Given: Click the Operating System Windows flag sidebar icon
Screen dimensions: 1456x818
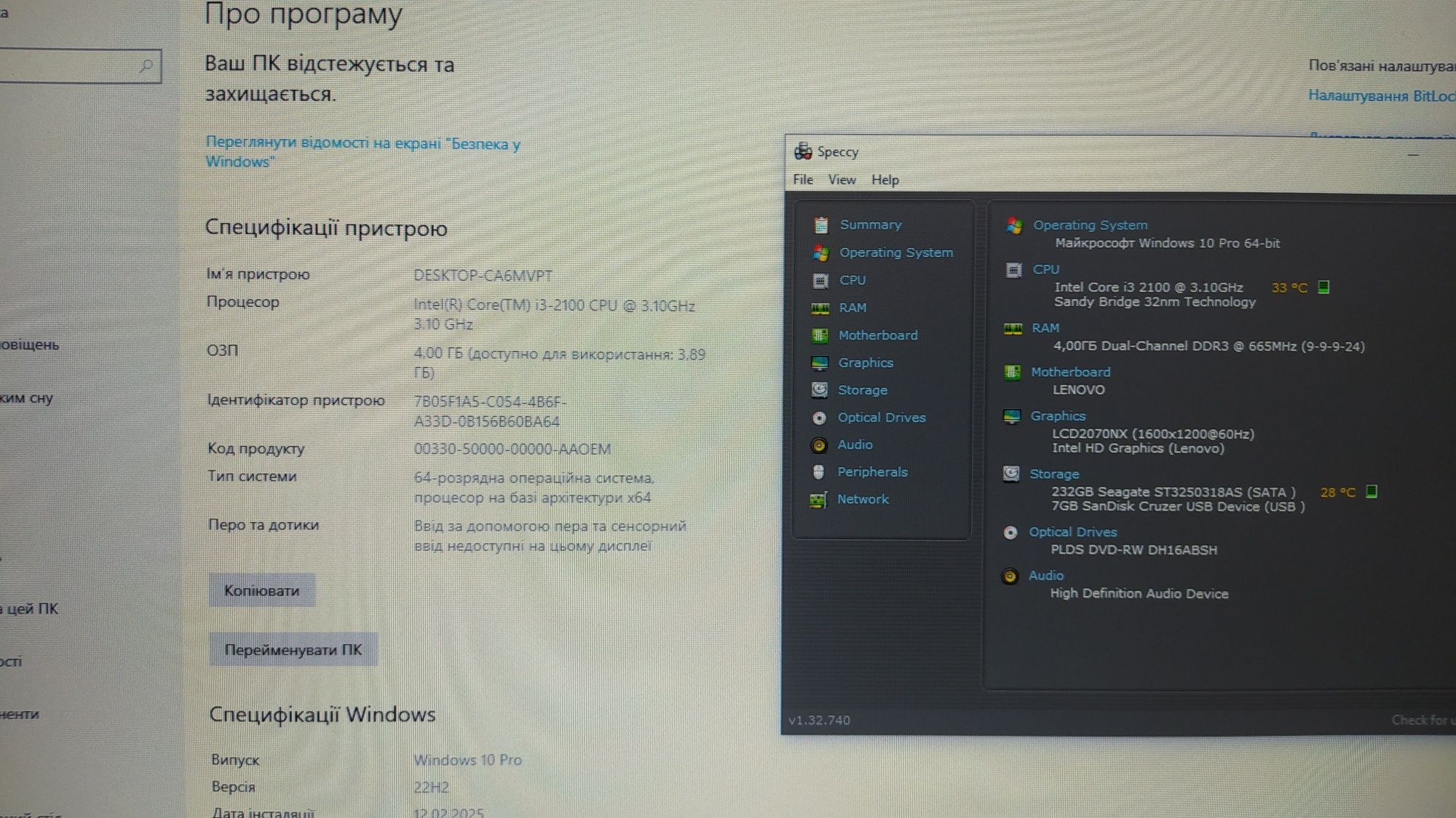Looking at the screenshot, I should 821,253.
